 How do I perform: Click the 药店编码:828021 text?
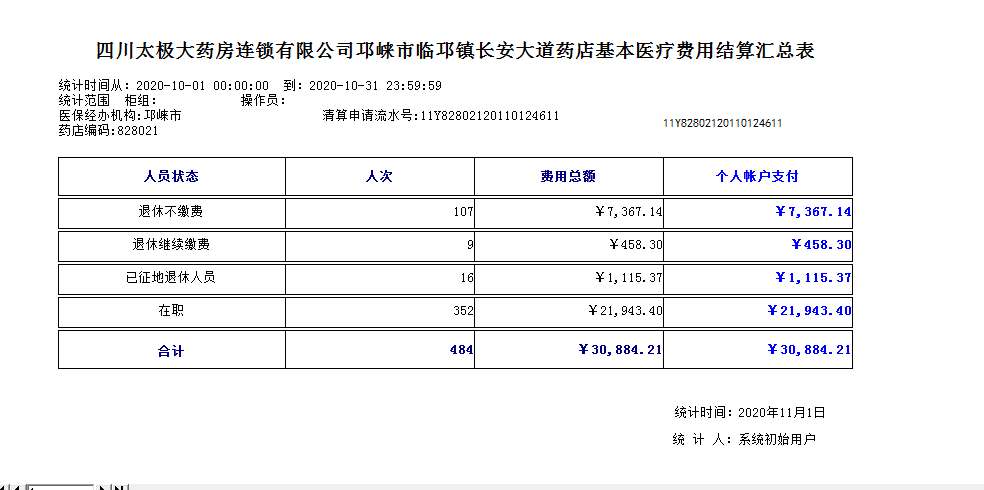click(109, 130)
